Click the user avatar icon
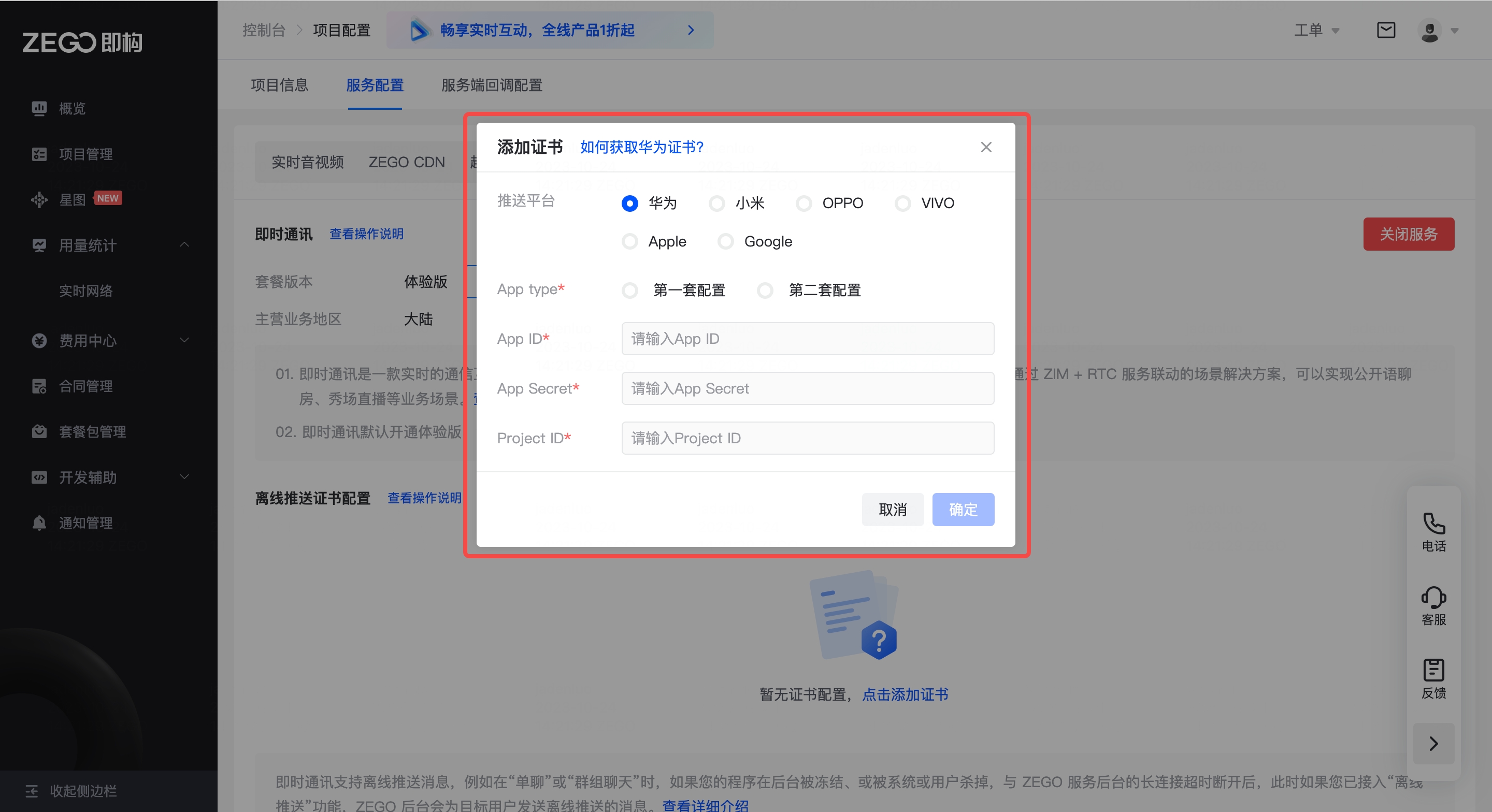The width and height of the screenshot is (1492, 812). 1429,30
